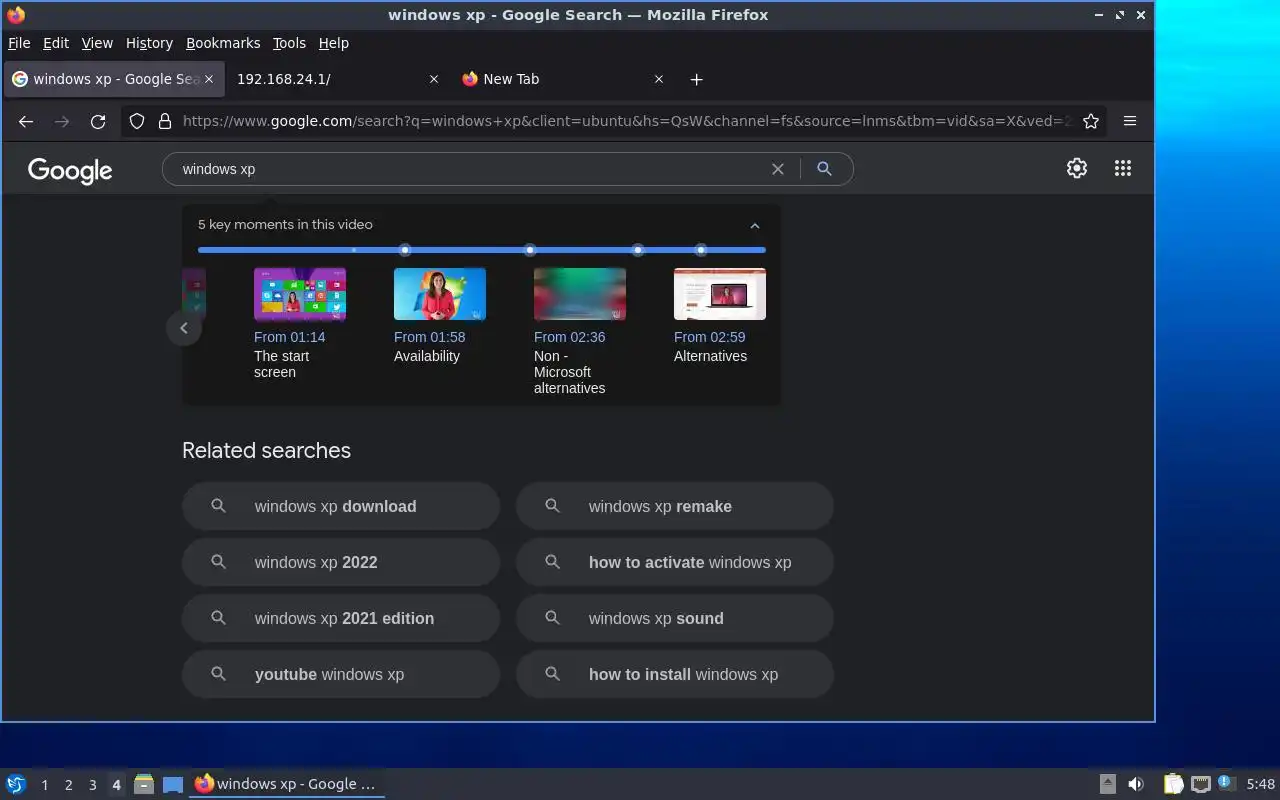Search how to activate windows xp
The width and height of the screenshot is (1280, 800).
pos(675,562)
